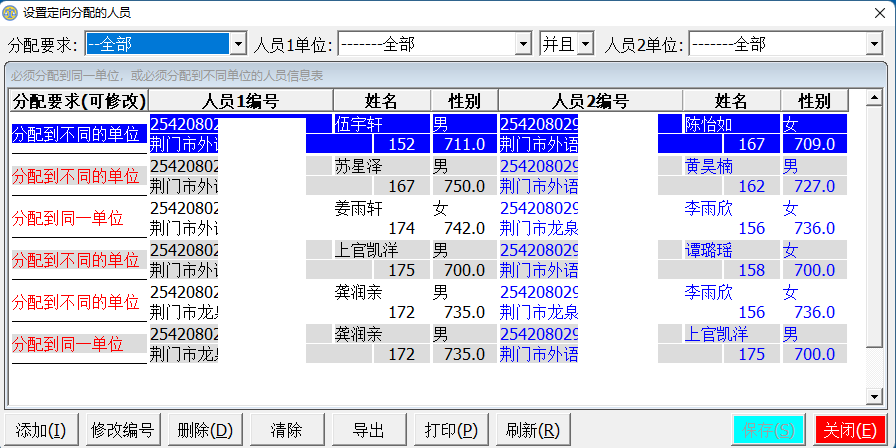
Task: Select 分配到同一单位 in the last row
Action: (79, 345)
